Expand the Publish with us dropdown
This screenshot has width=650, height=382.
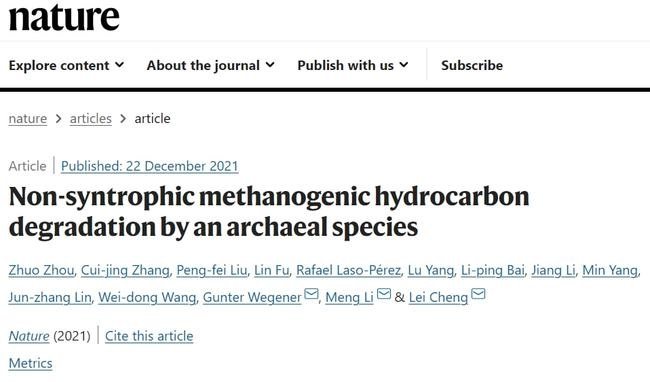pos(353,65)
